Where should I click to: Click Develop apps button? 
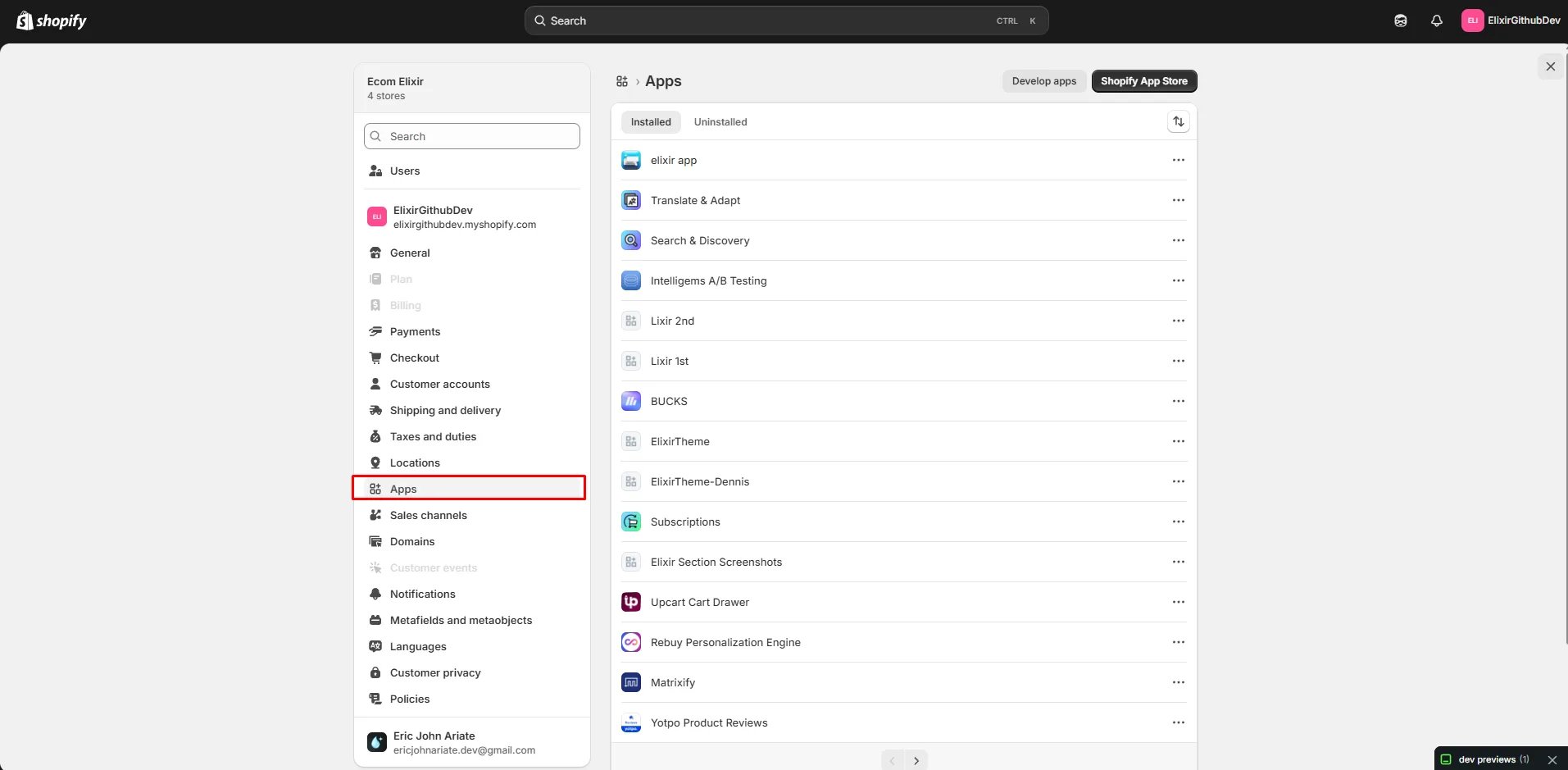pyautogui.click(x=1044, y=81)
